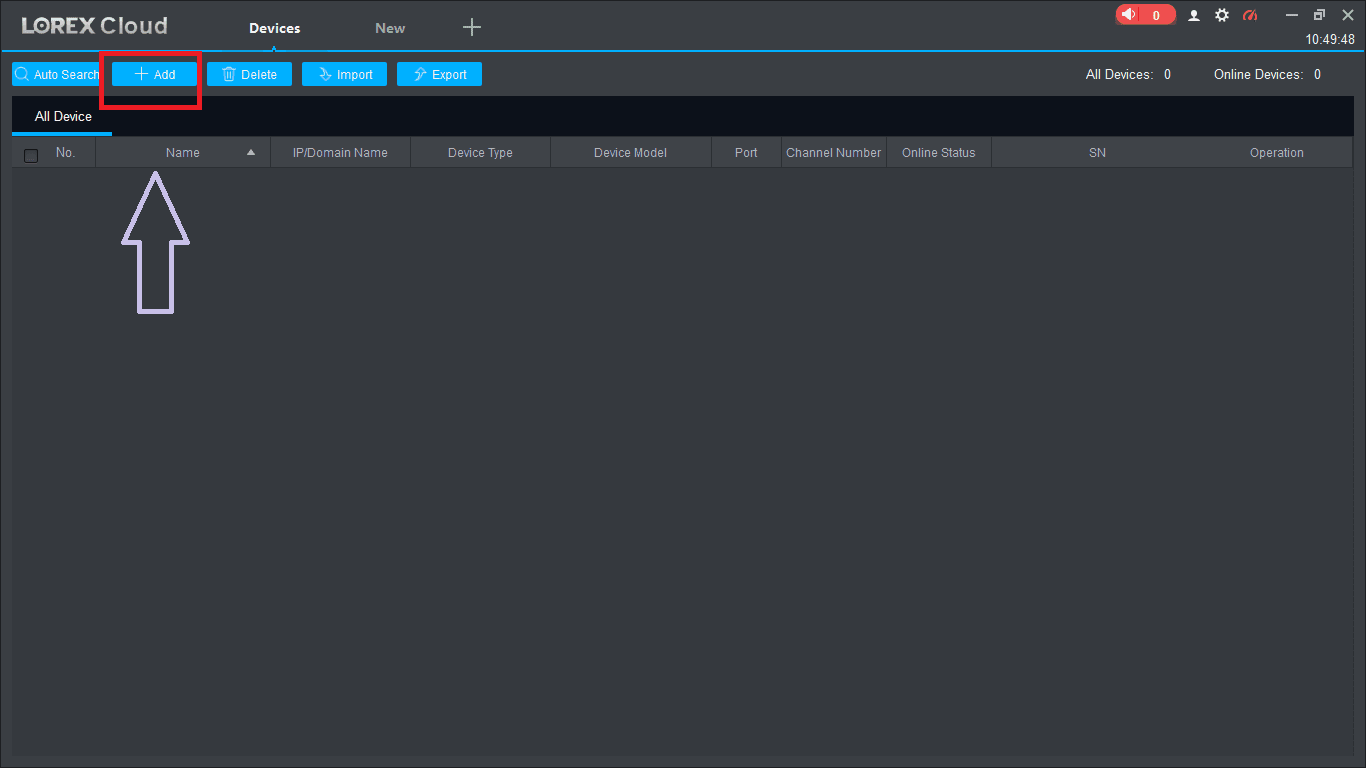Open the performance monitor gauge

1249,15
